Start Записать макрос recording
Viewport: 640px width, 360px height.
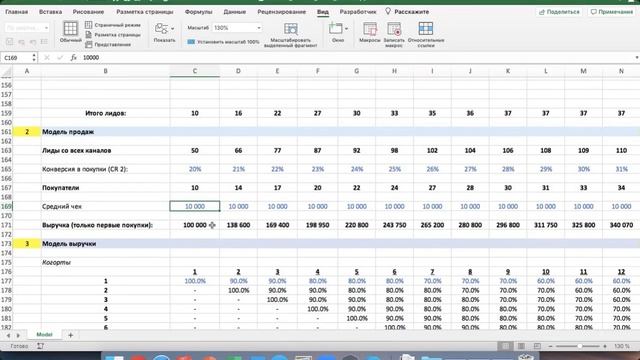point(394,35)
